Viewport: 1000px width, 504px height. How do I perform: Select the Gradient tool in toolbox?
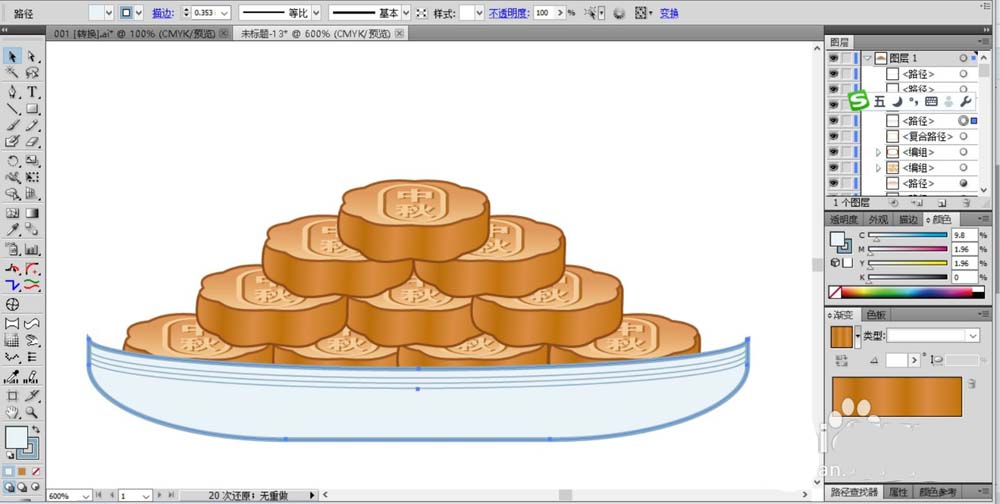(x=32, y=213)
